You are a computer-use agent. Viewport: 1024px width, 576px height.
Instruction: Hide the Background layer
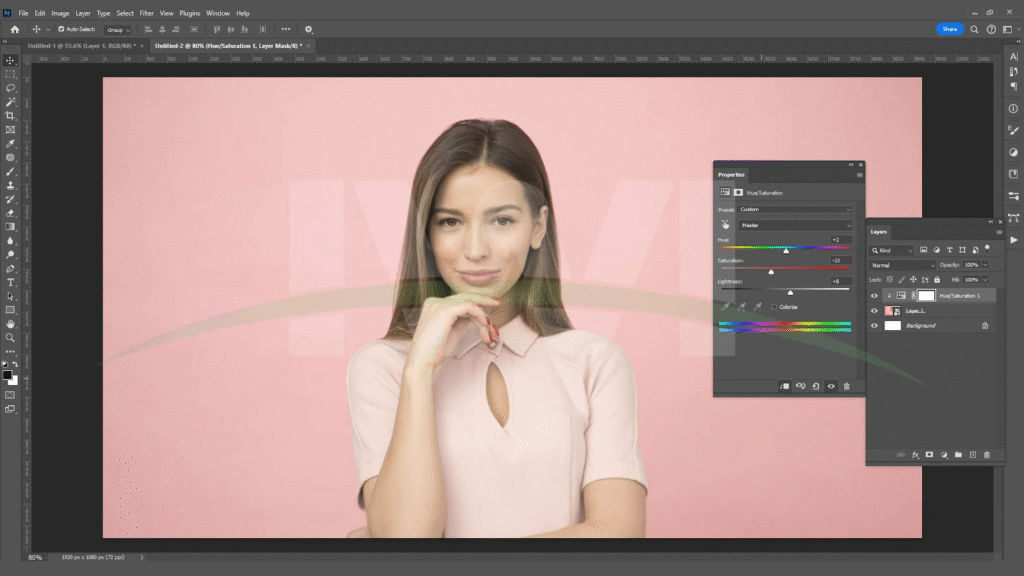coord(874,326)
